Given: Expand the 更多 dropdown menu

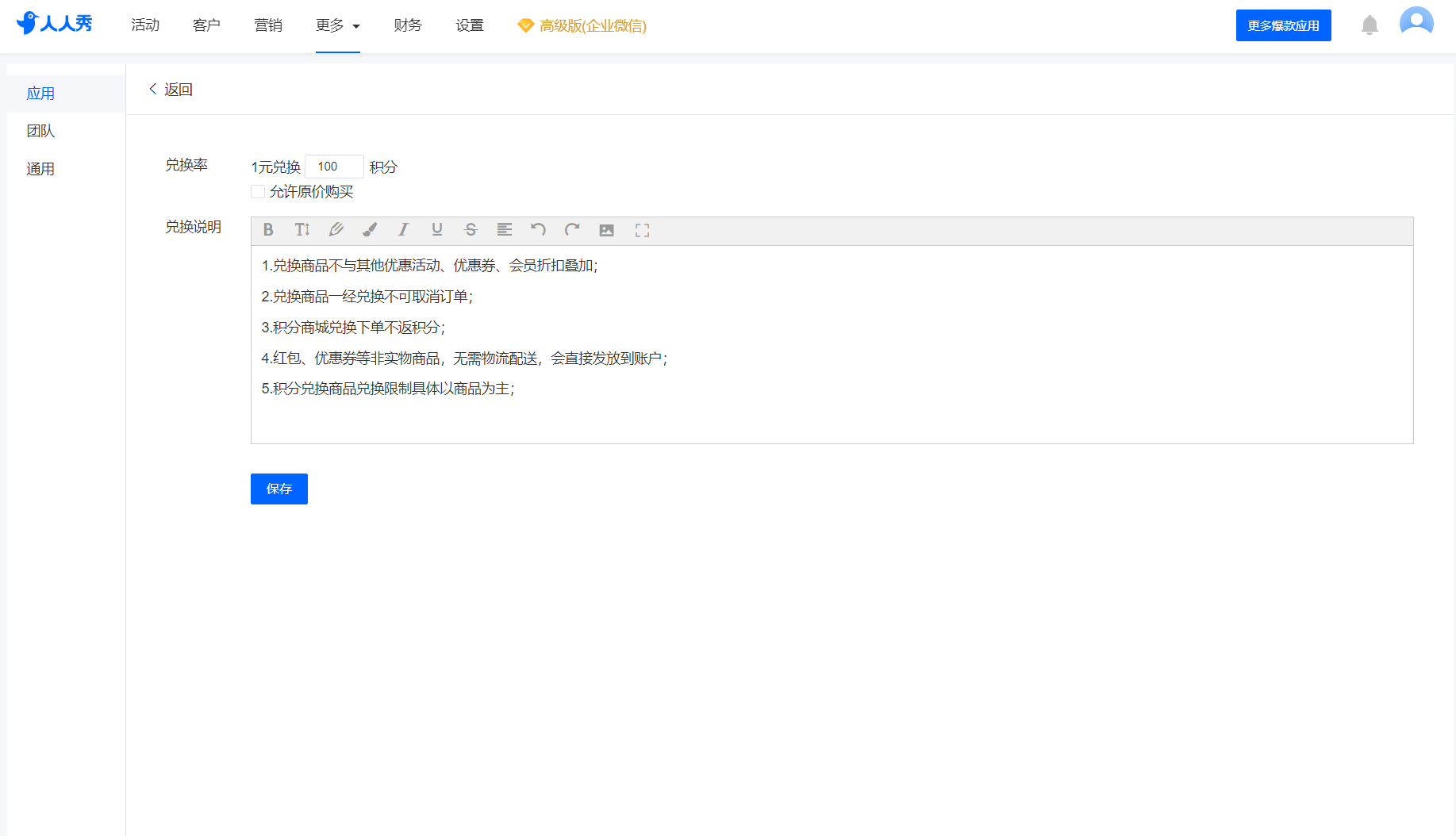Looking at the screenshot, I should 338,25.
